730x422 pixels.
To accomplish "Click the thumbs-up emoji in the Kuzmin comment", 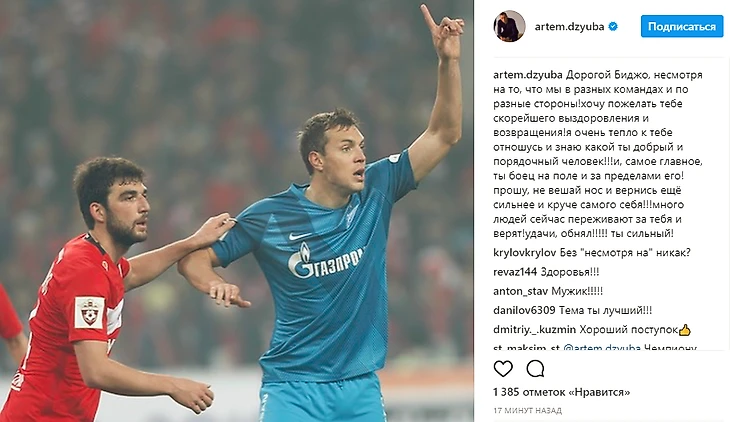I will click(x=685, y=330).
